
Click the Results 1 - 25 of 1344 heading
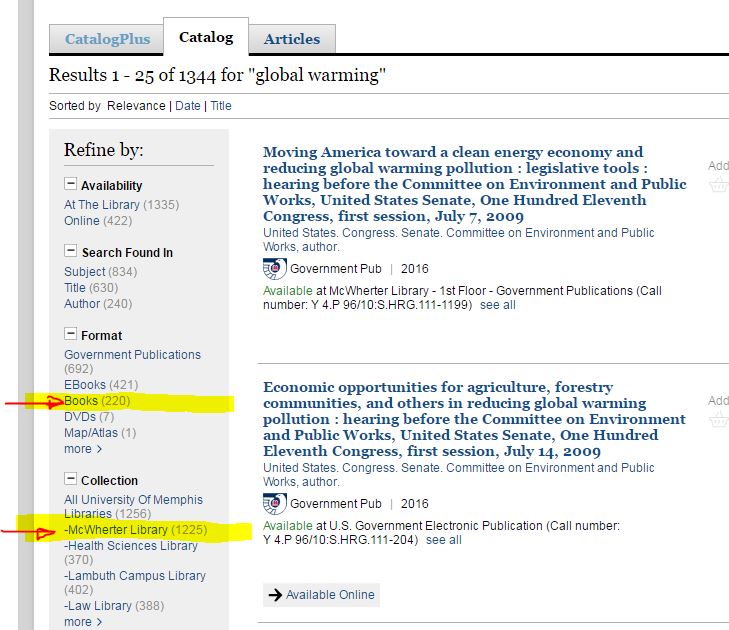point(217,75)
